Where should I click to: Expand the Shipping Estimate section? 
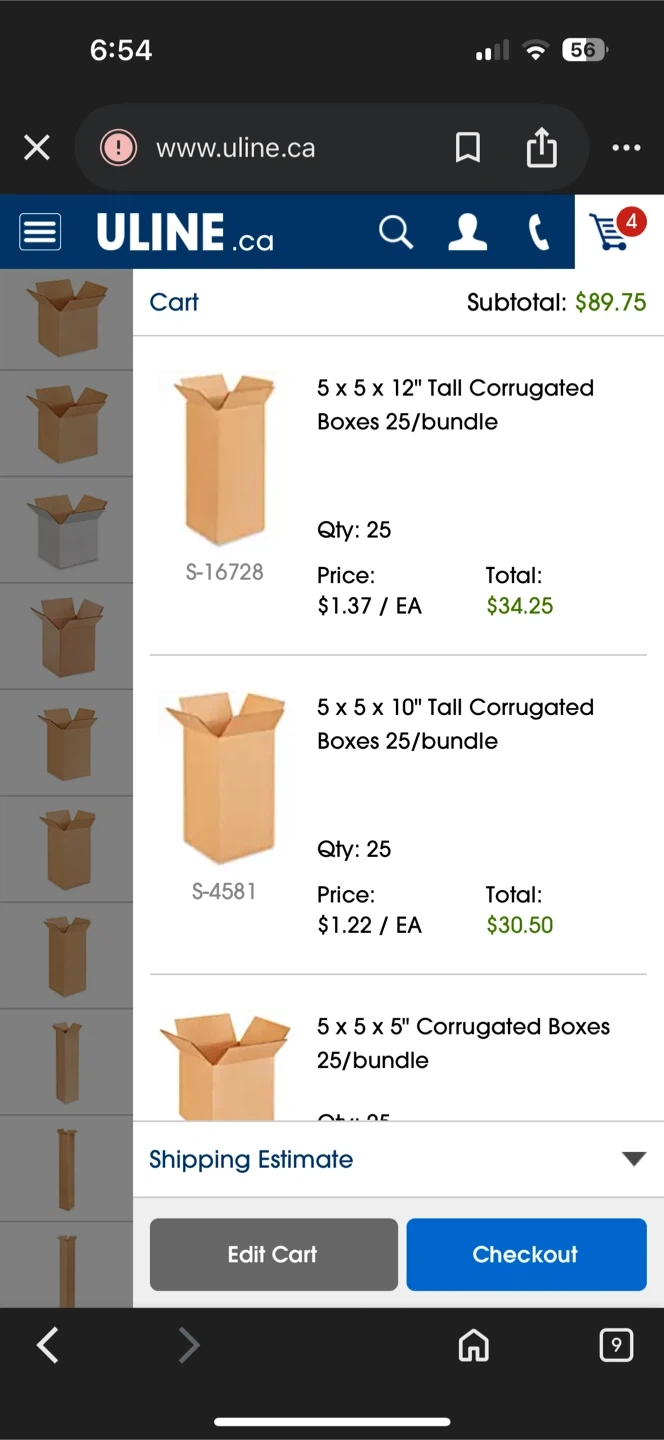pos(251,1159)
